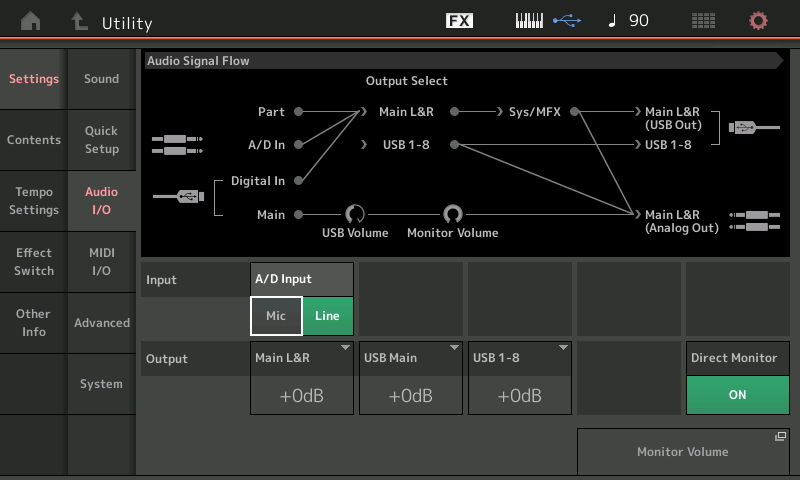Click the Part node in signal flow

point(298,112)
